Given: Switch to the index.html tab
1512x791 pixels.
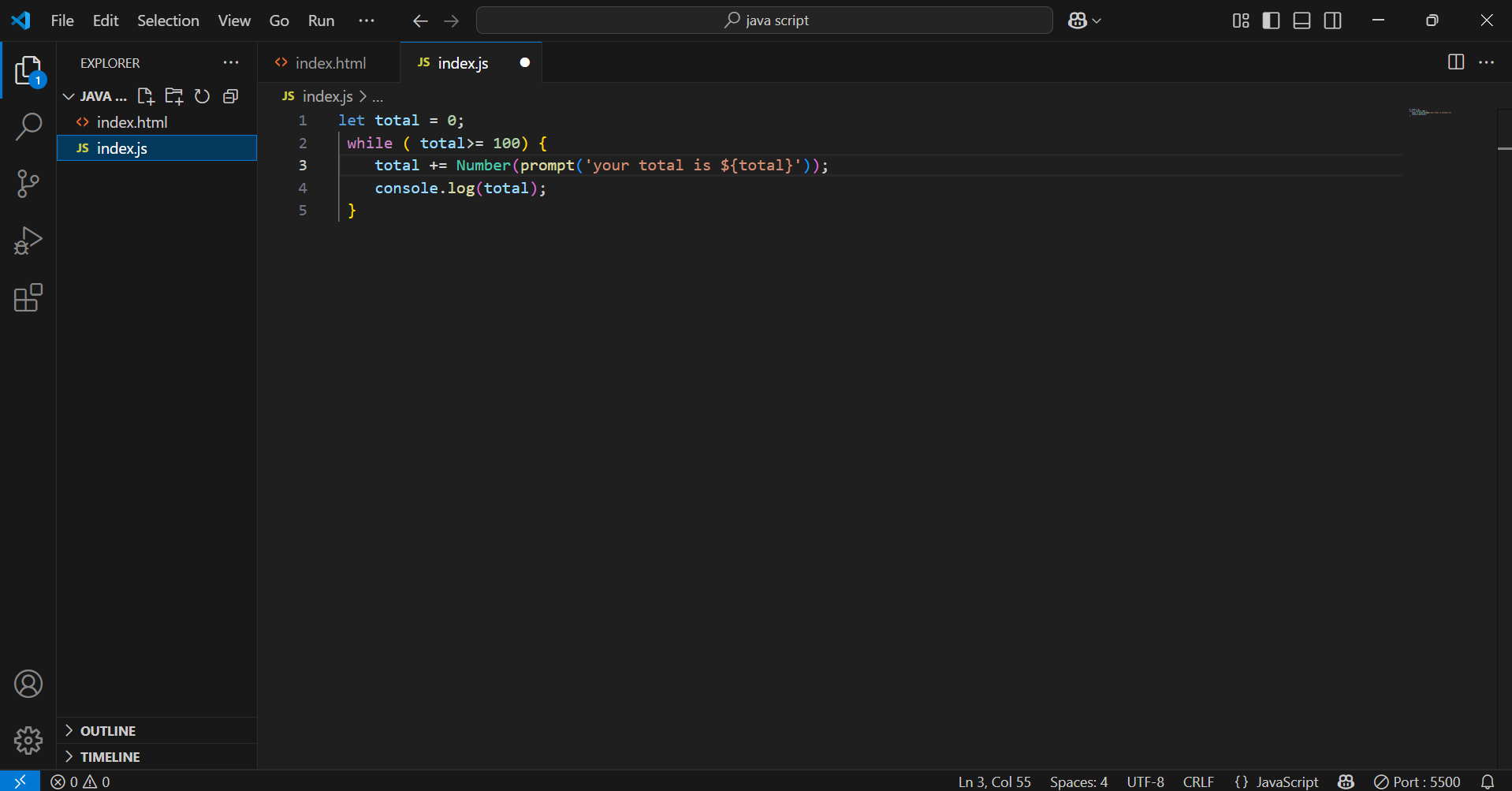Looking at the screenshot, I should 330,63.
